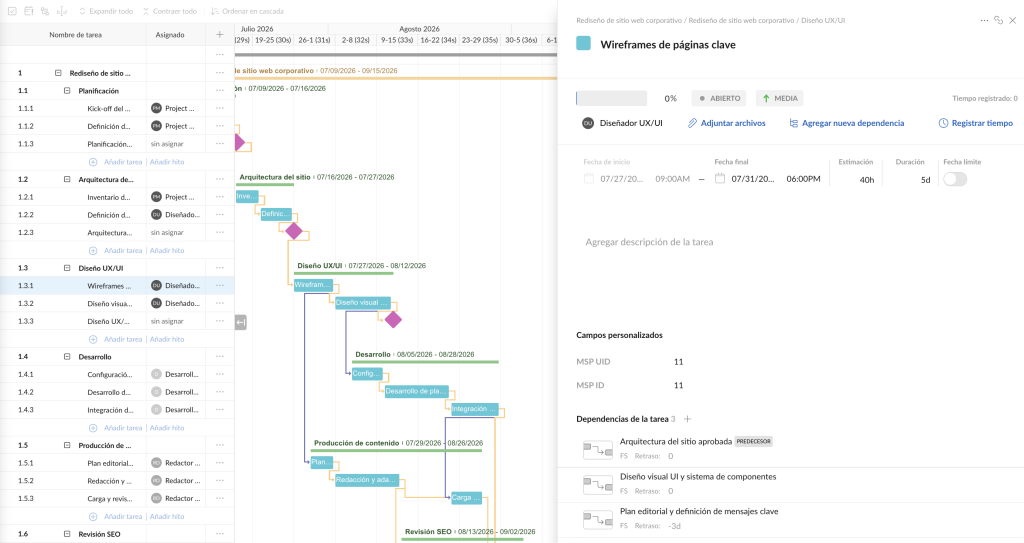Viewport: 1024px width, 543px height.
Task: Click the Diseño UX/UI breadcrumb
Action: (823, 20)
